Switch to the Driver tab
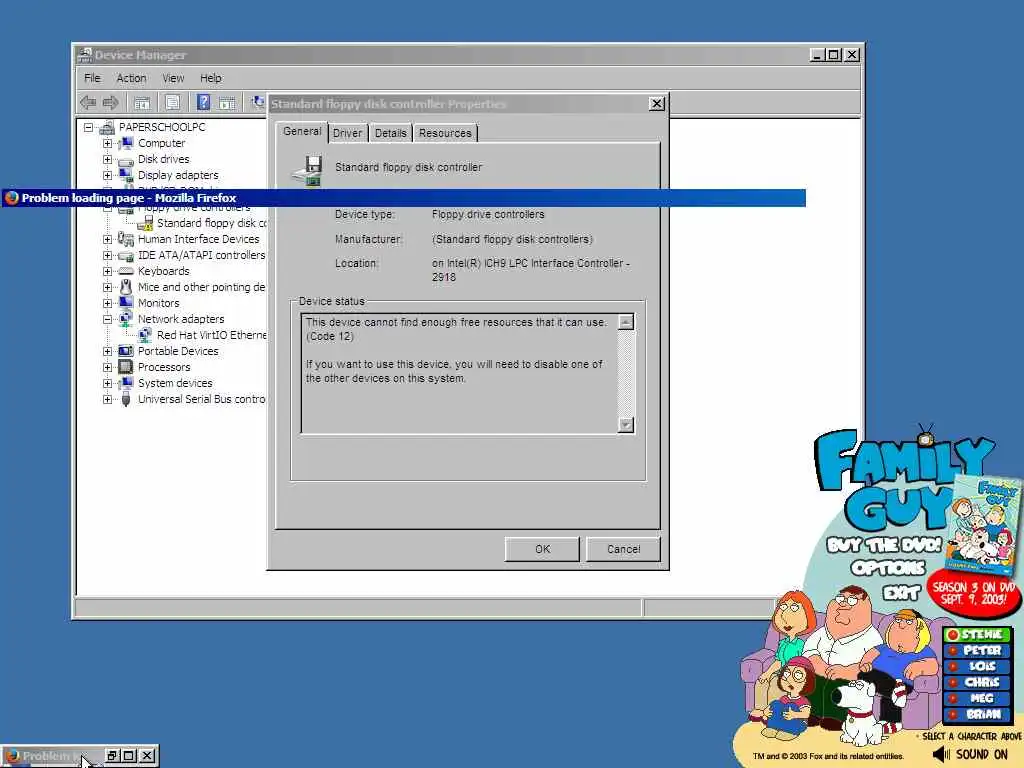The image size is (1024, 768). [347, 133]
